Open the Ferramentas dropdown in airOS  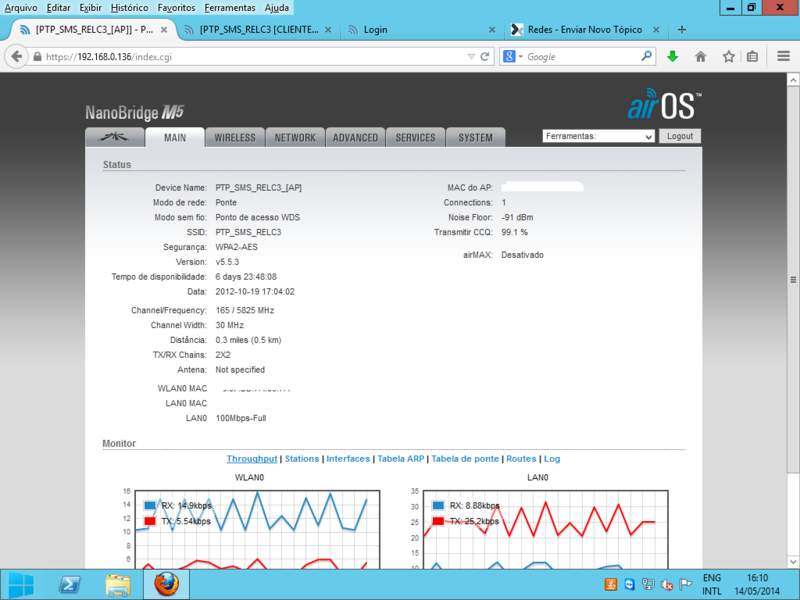(x=598, y=136)
